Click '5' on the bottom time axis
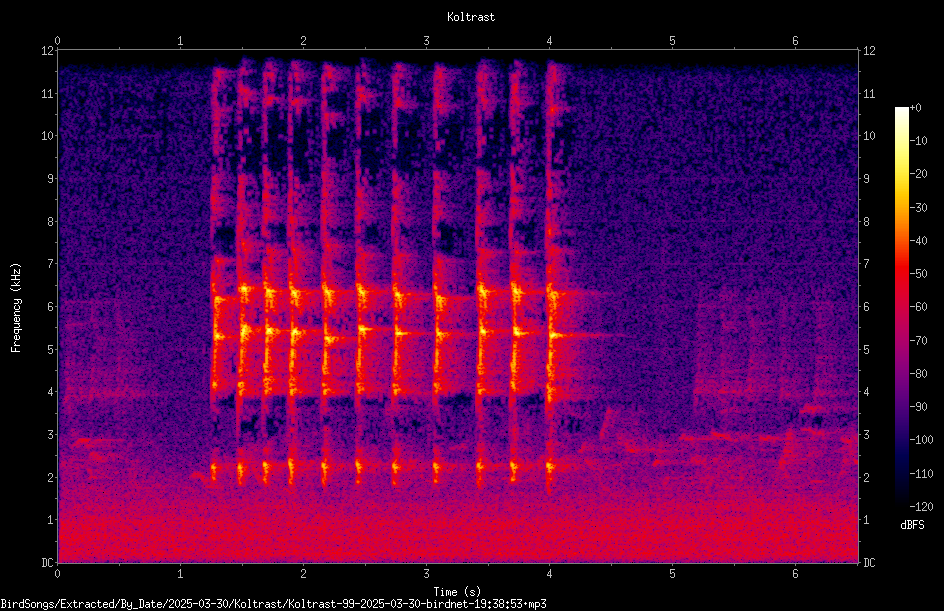The height and width of the screenshot is (611, 944). [x=672, y=574]
